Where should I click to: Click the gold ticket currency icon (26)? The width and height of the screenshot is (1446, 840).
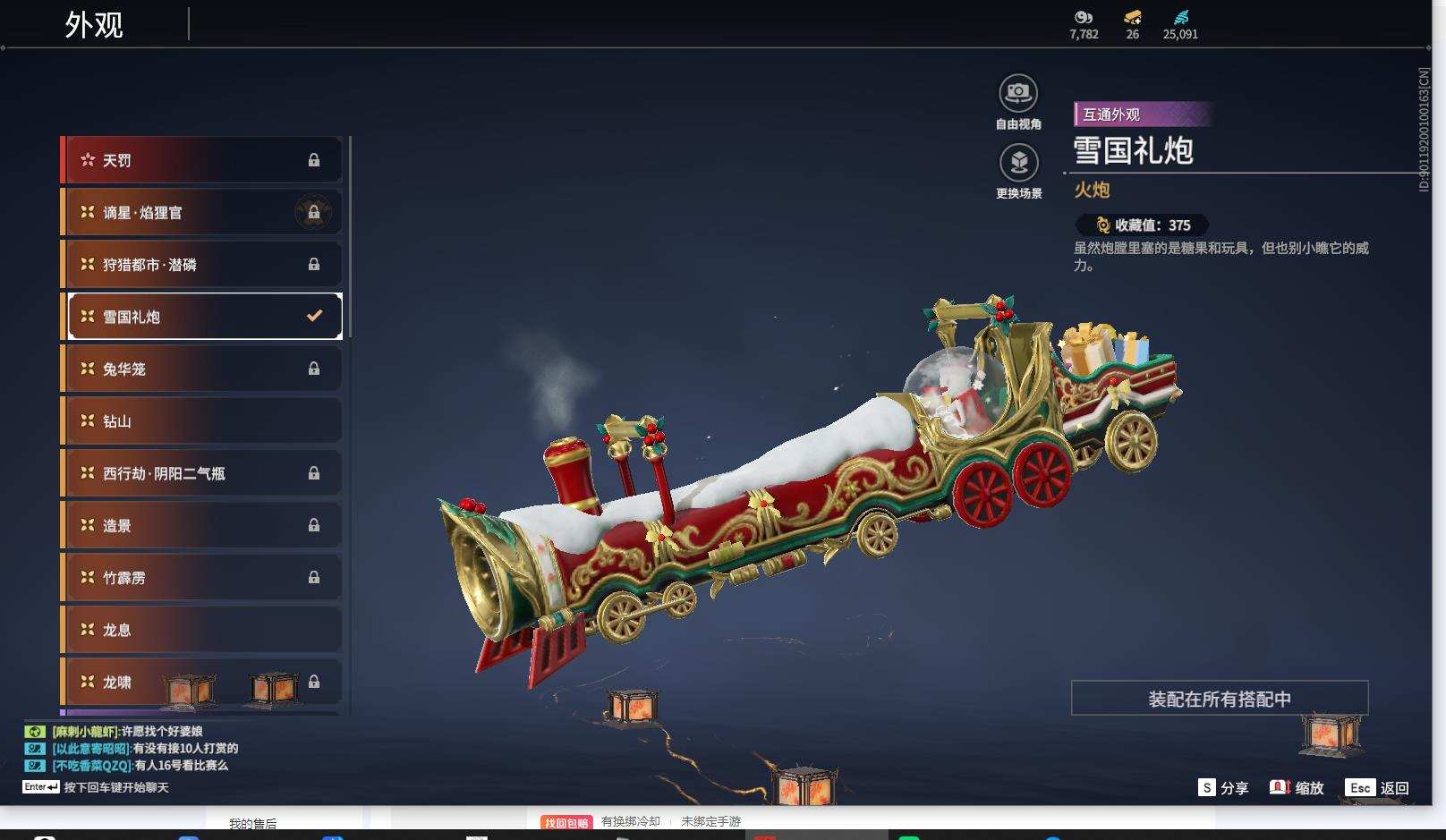pos(1133,17)
